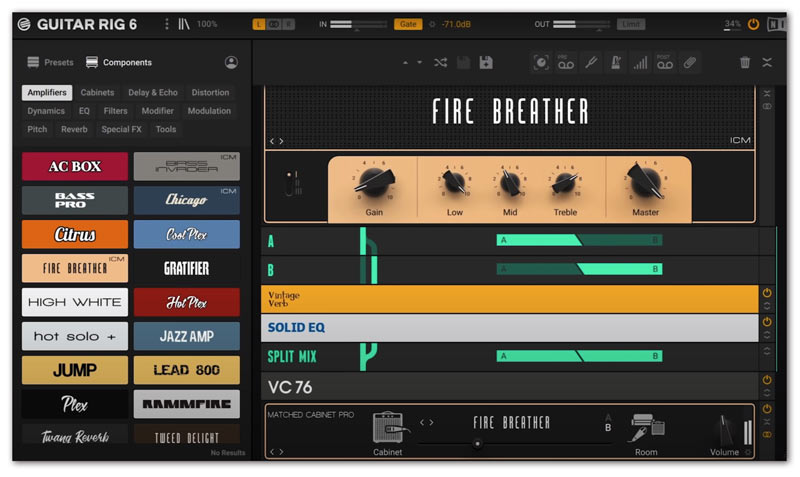Expand the Vintage Verb module
The image size is (800, 477).
coord(767,306)
